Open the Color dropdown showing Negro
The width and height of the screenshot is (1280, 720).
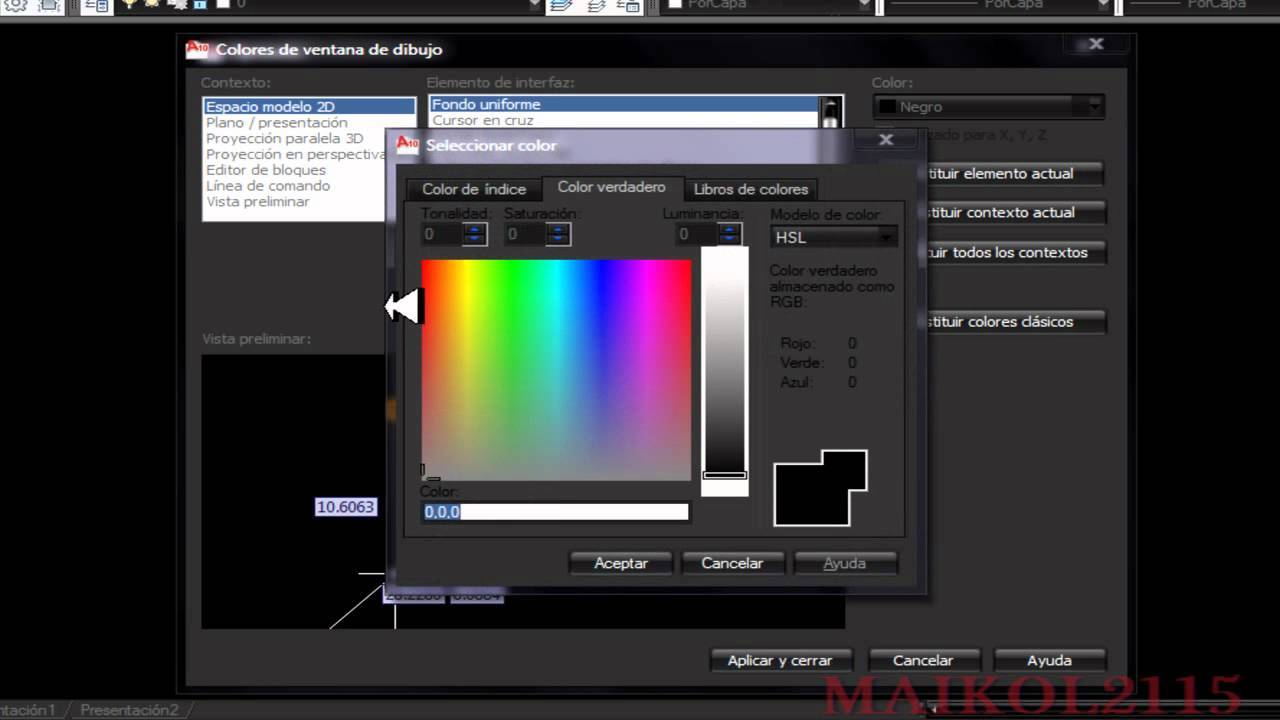1095,107
